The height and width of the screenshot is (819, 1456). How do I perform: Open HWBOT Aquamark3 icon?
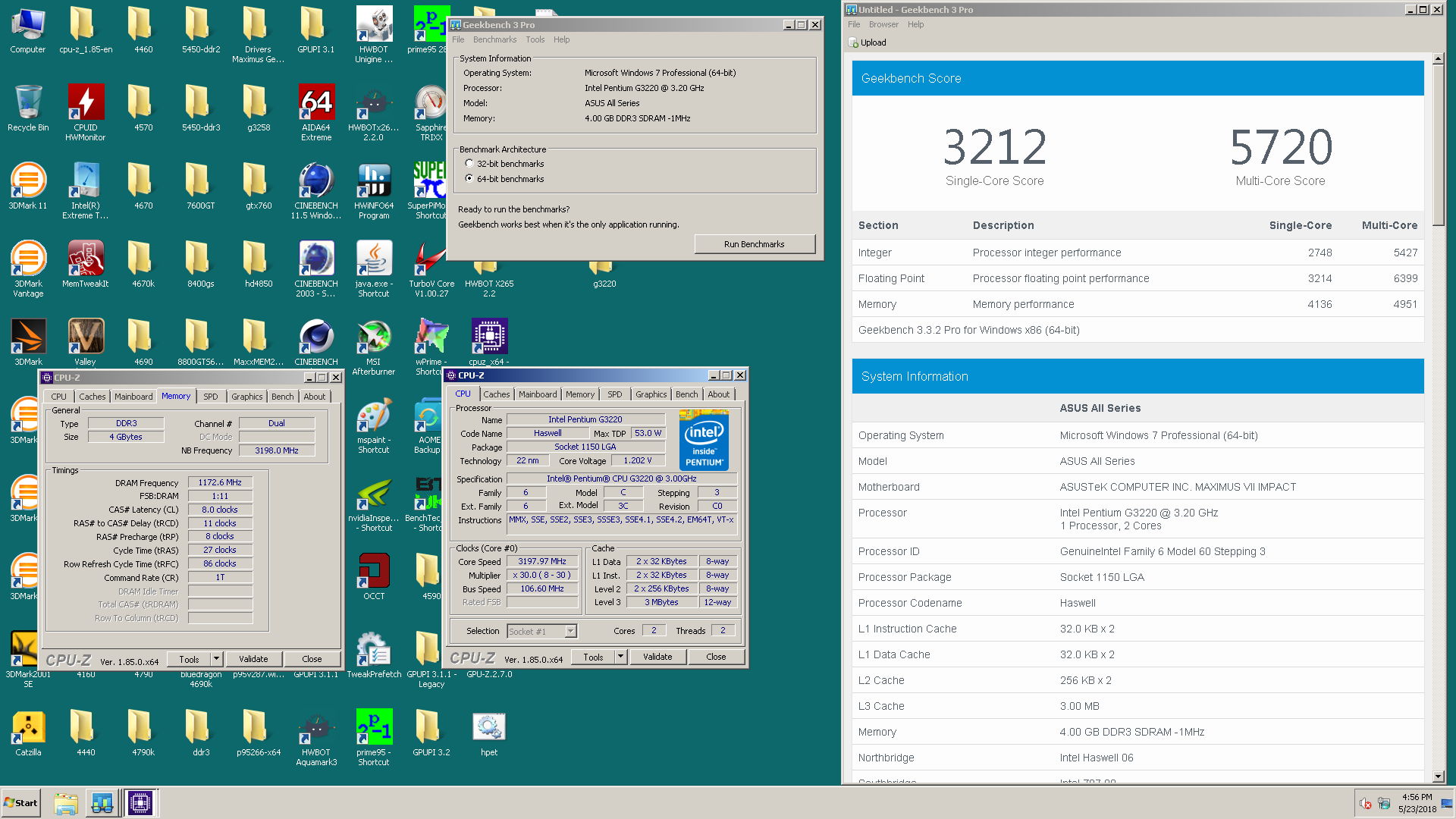(316, 737)
